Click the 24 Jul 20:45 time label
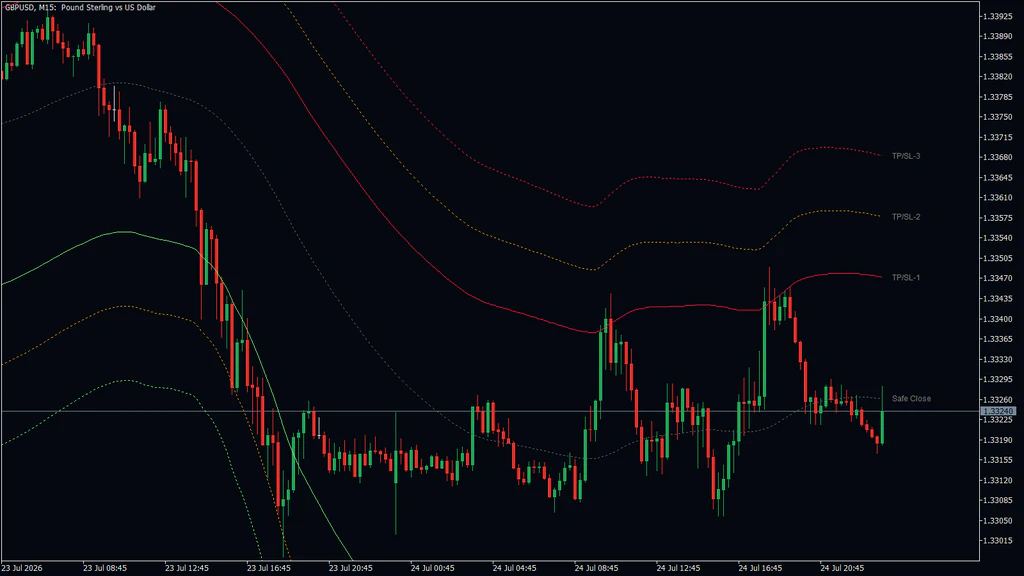This screenshot has width=1024, height=576. click(842, 568)
